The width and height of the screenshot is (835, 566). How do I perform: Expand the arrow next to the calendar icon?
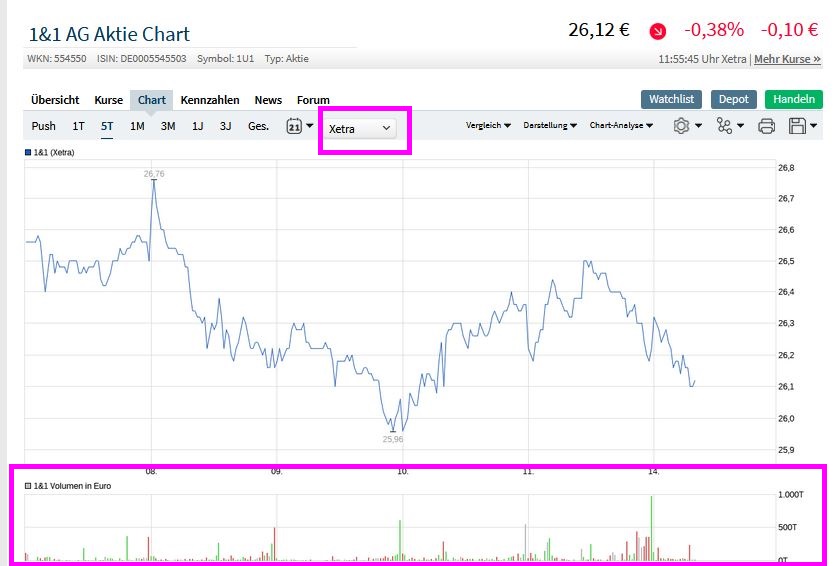tap(309, 126)
